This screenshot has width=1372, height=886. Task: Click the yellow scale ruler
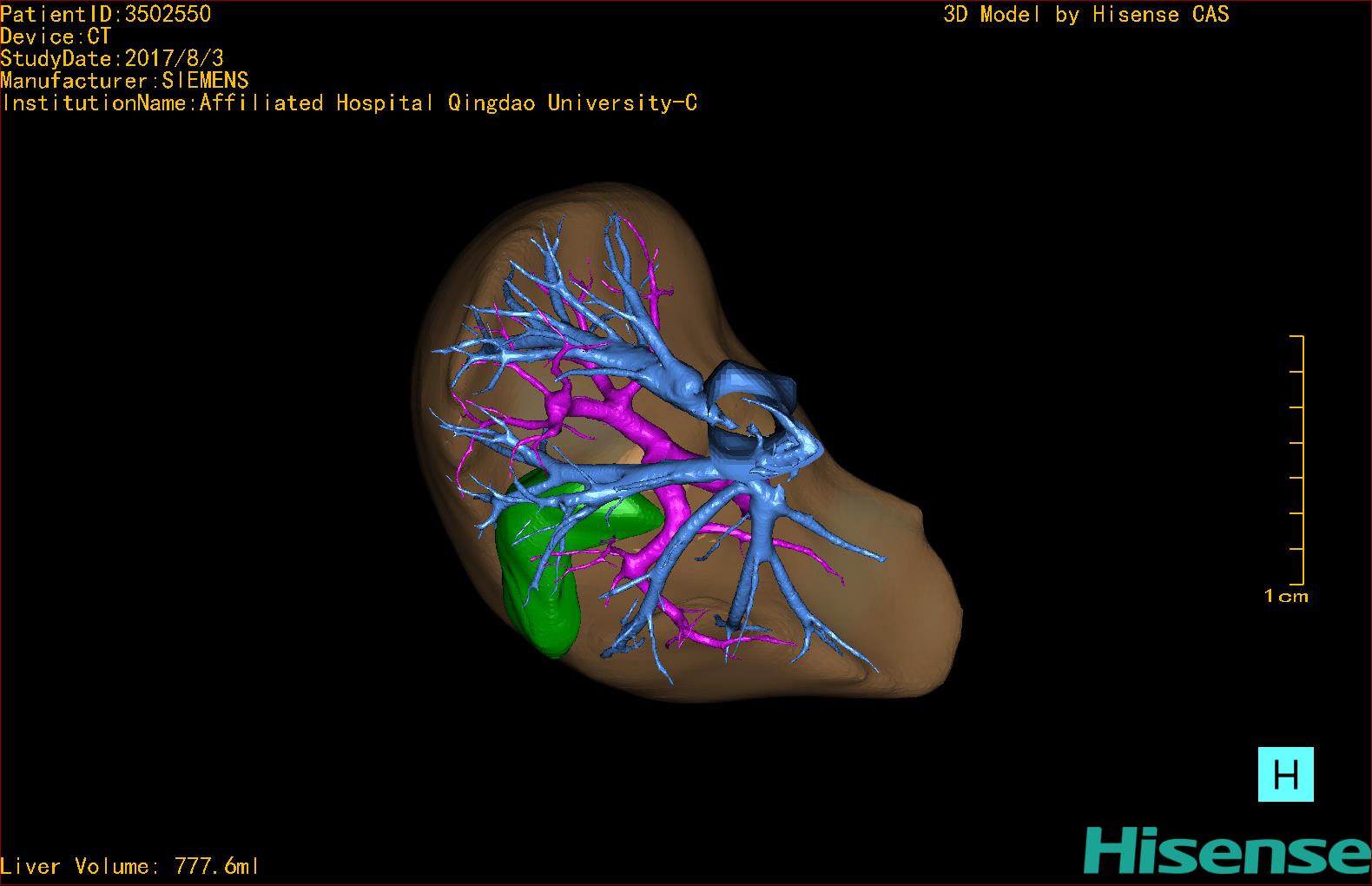click(1297, 460)
